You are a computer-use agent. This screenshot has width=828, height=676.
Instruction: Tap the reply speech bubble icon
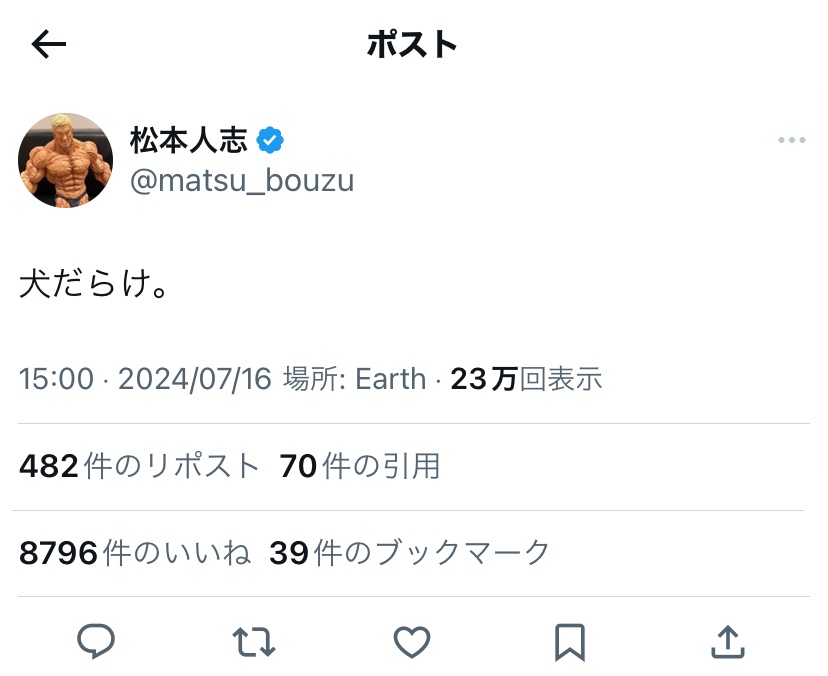96,641
